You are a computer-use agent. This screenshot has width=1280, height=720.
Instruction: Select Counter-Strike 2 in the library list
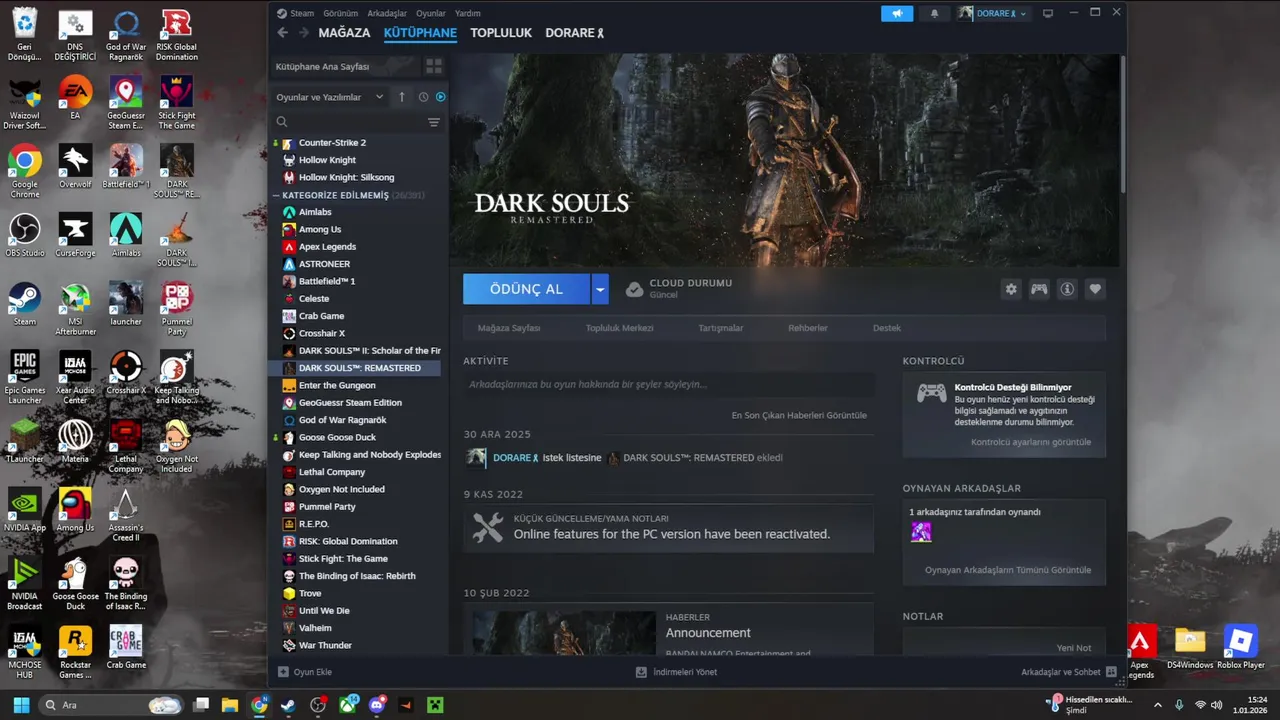click(332, 142)
